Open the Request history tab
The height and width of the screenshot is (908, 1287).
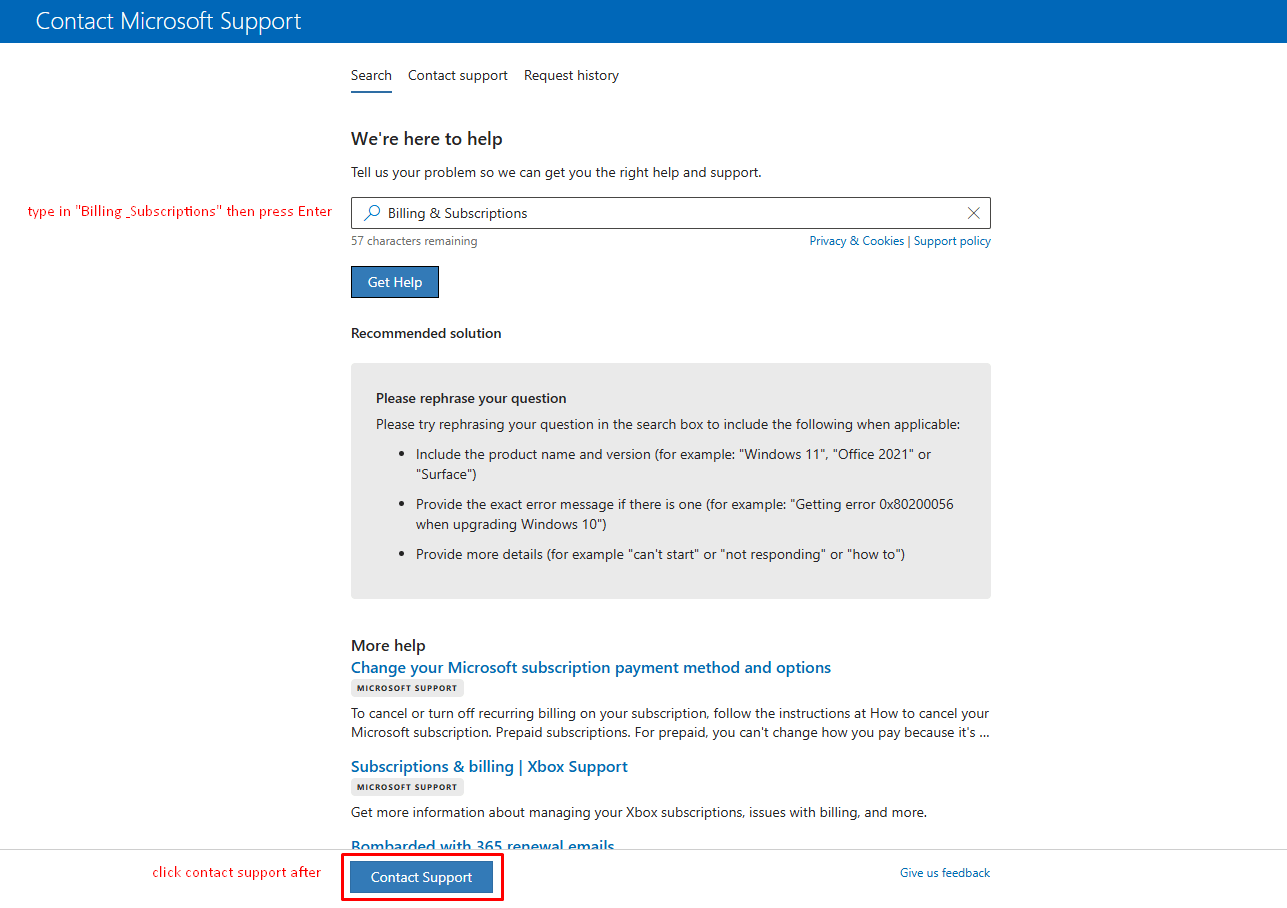[x=571, y=75]
